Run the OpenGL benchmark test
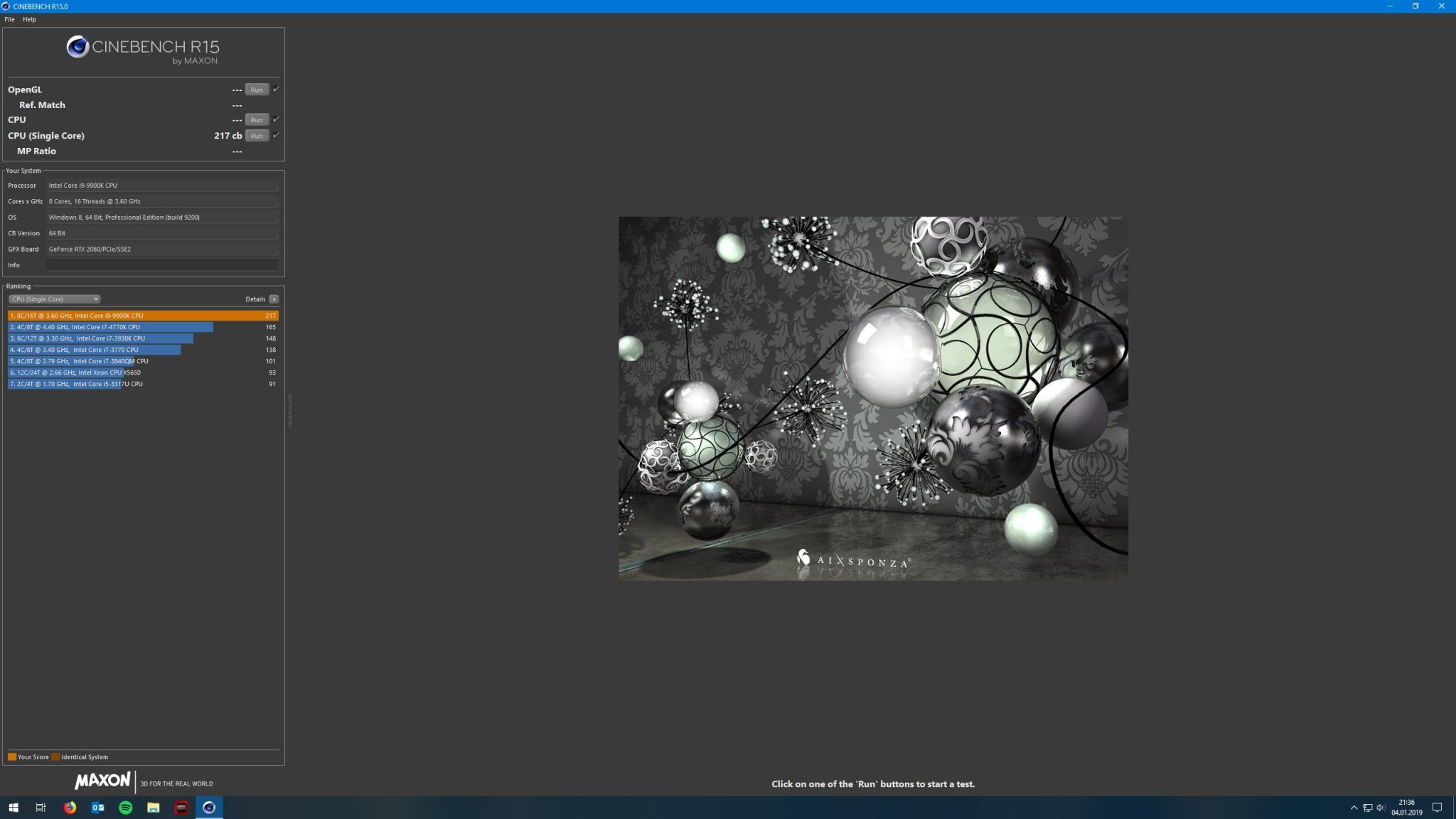This screenshot has height=819, width=1456. 257,90
